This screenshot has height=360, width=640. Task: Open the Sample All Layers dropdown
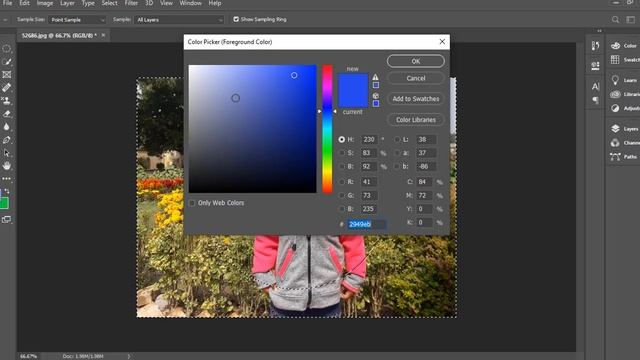click(179, 20)
